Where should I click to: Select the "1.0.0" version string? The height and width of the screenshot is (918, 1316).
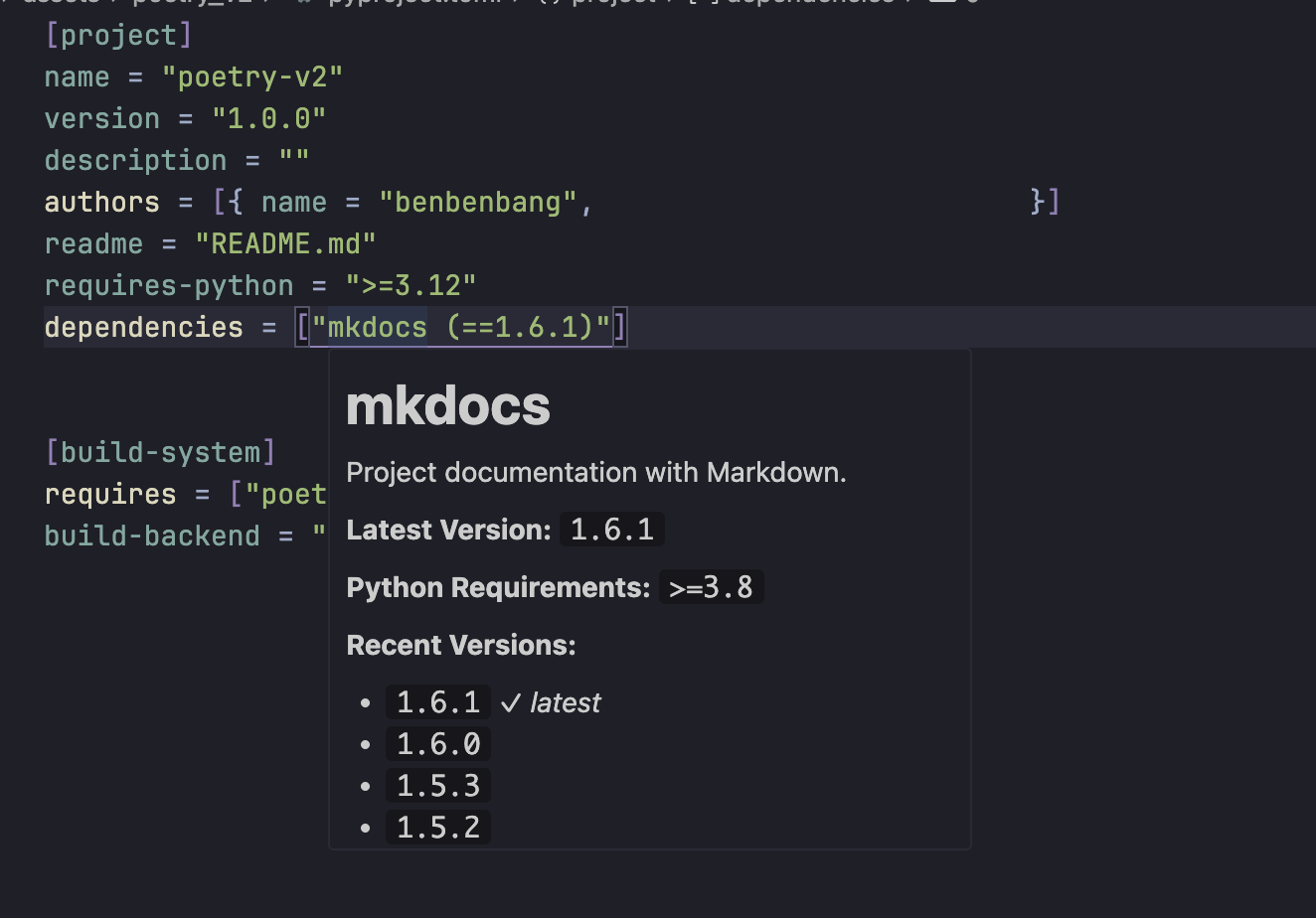[x=268, y=118]
